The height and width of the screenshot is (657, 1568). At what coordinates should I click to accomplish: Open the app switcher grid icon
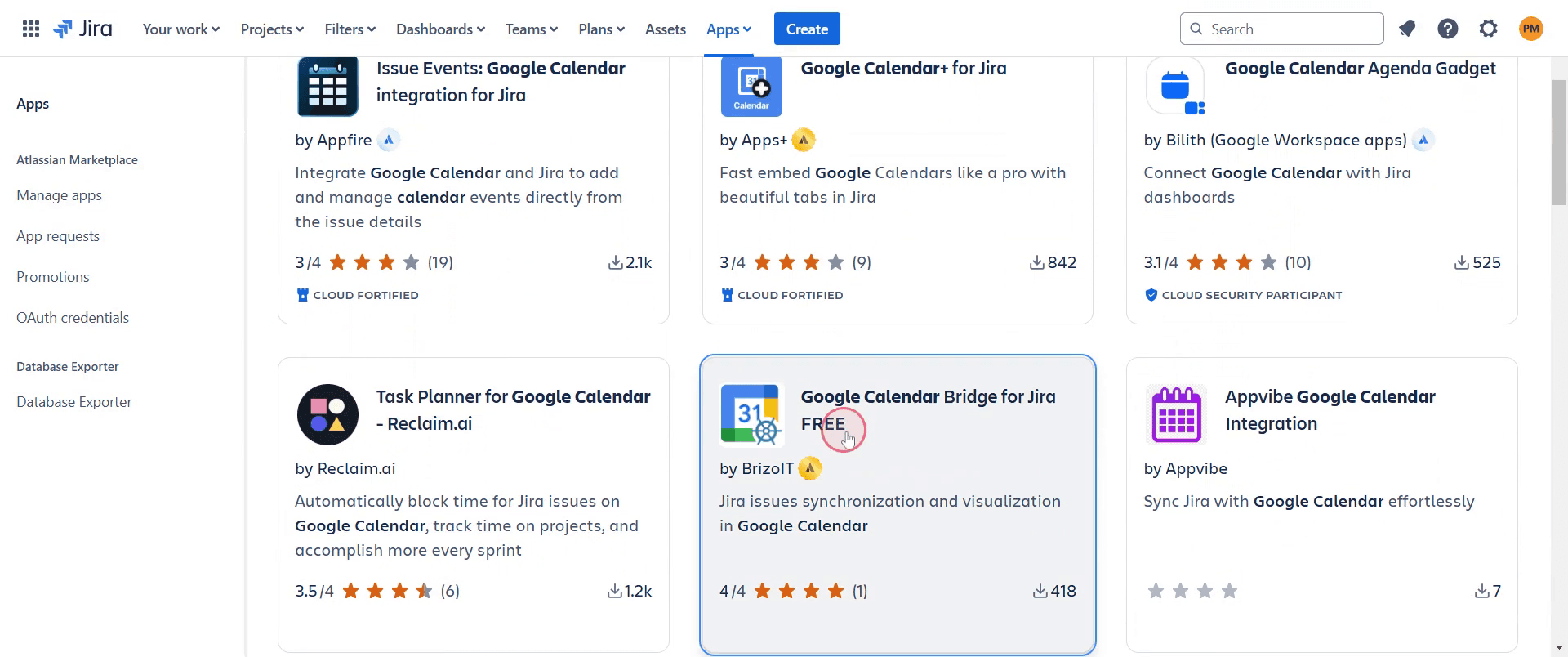(x=31, y=29)
